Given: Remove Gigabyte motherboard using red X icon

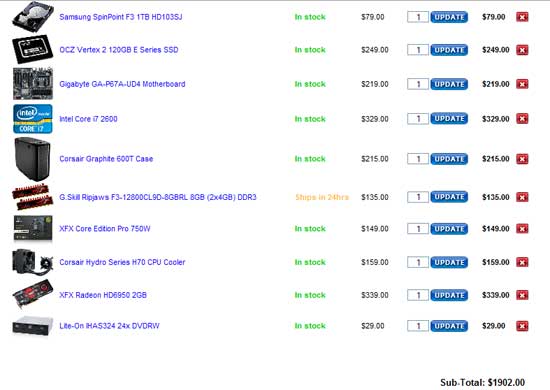Looking at the screenshot, I should tap(522, 84).
